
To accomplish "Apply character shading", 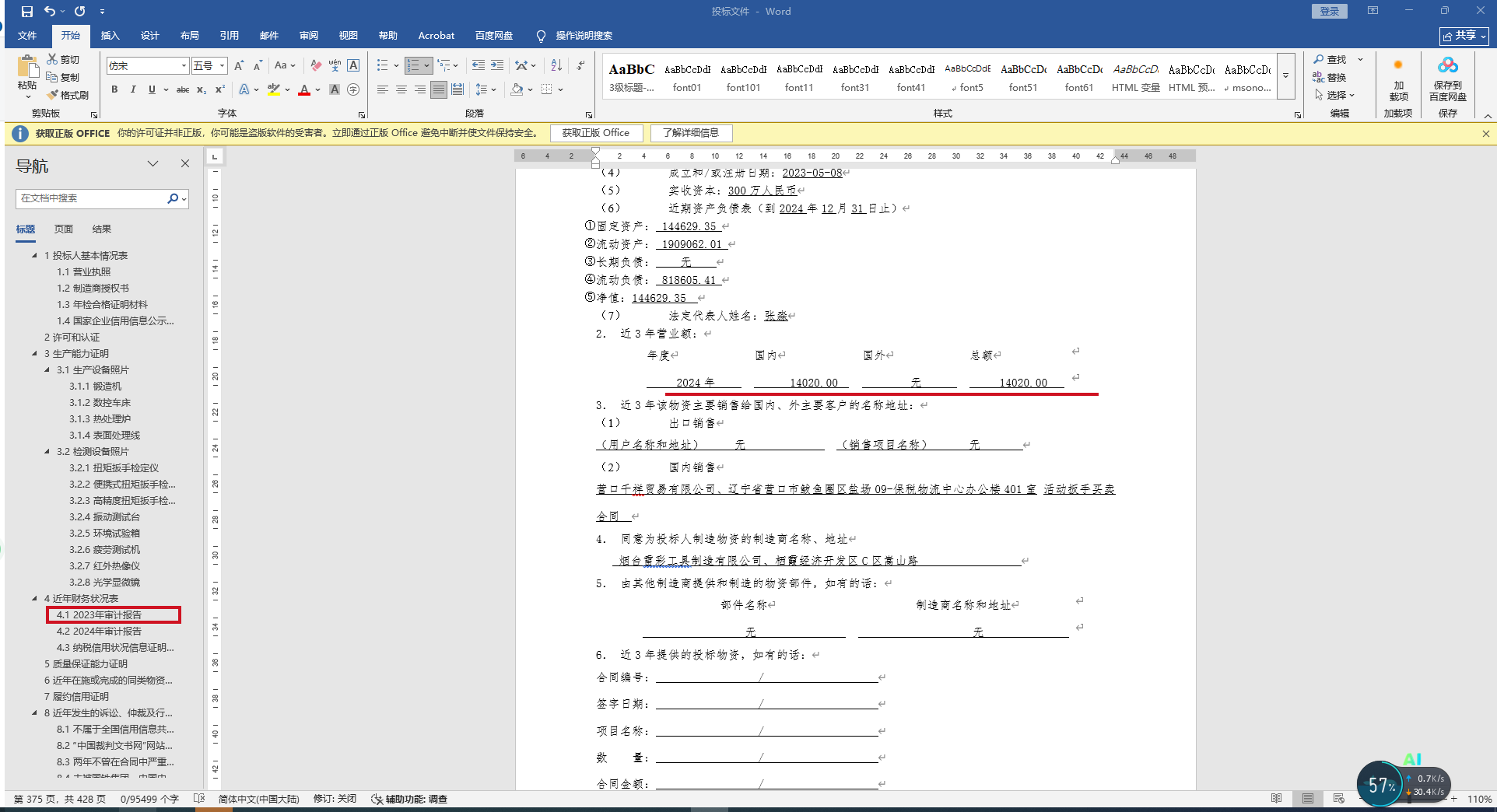I will (335, 89).
